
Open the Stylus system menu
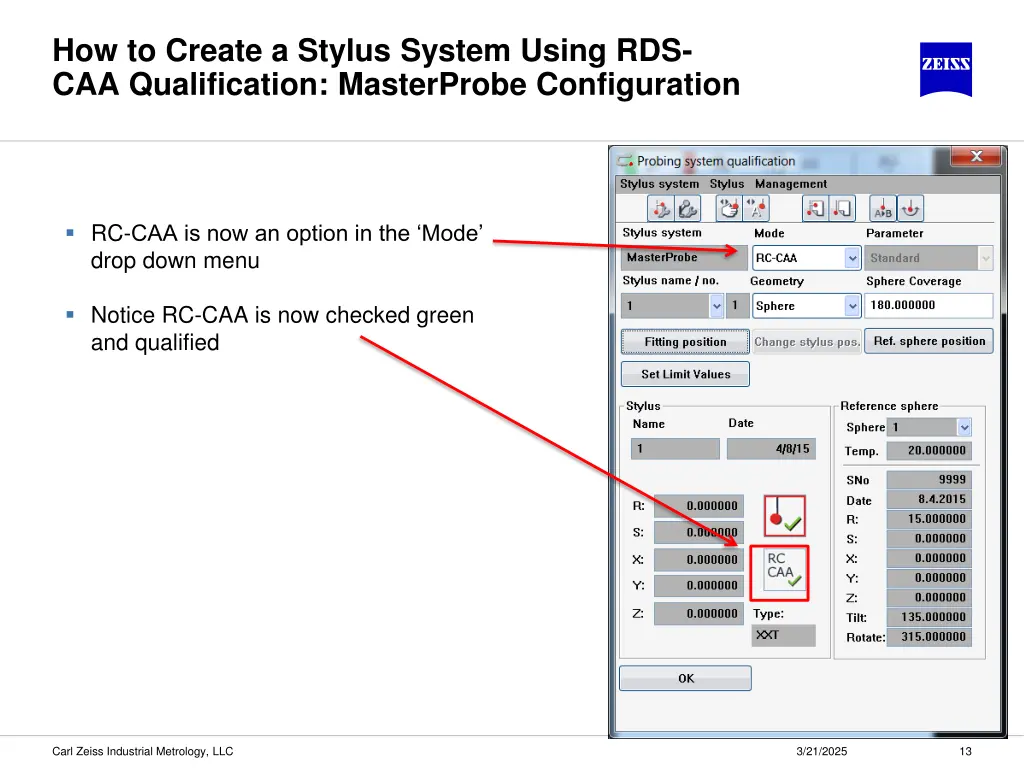659,184
